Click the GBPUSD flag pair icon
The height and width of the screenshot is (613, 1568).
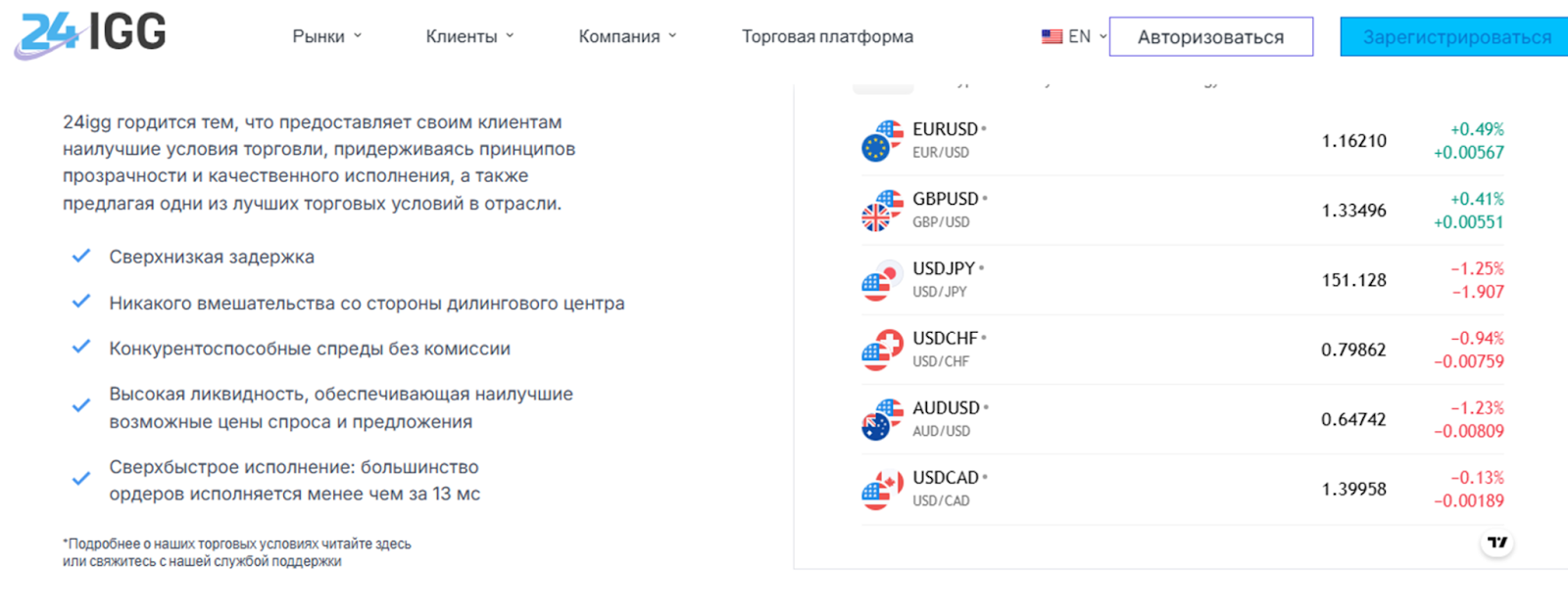click(x=882, y=211)
